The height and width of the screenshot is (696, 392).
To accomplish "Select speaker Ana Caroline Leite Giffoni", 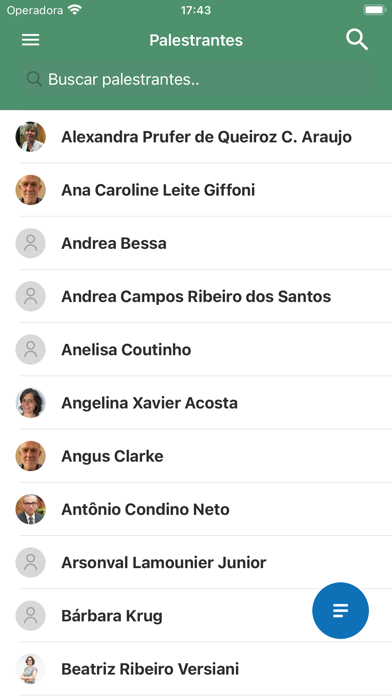I will (196, 190).
